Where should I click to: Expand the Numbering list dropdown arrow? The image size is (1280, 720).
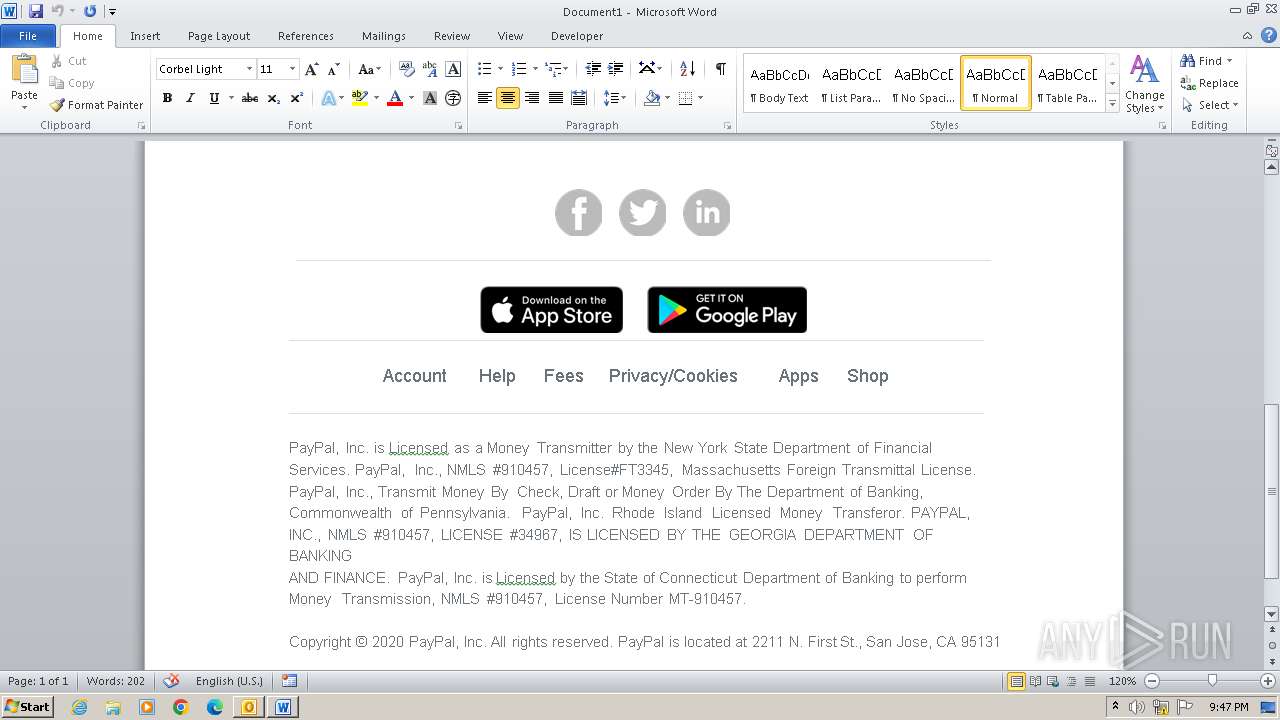pos(535,69)
